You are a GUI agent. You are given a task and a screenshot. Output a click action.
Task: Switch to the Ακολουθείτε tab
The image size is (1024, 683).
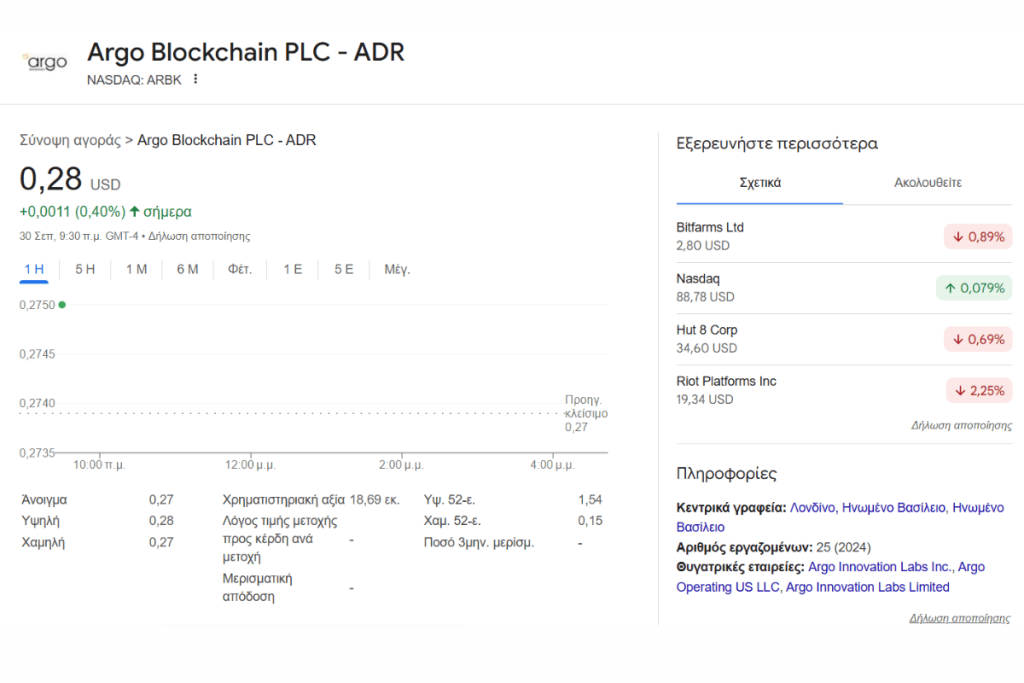tap(928, 183)
